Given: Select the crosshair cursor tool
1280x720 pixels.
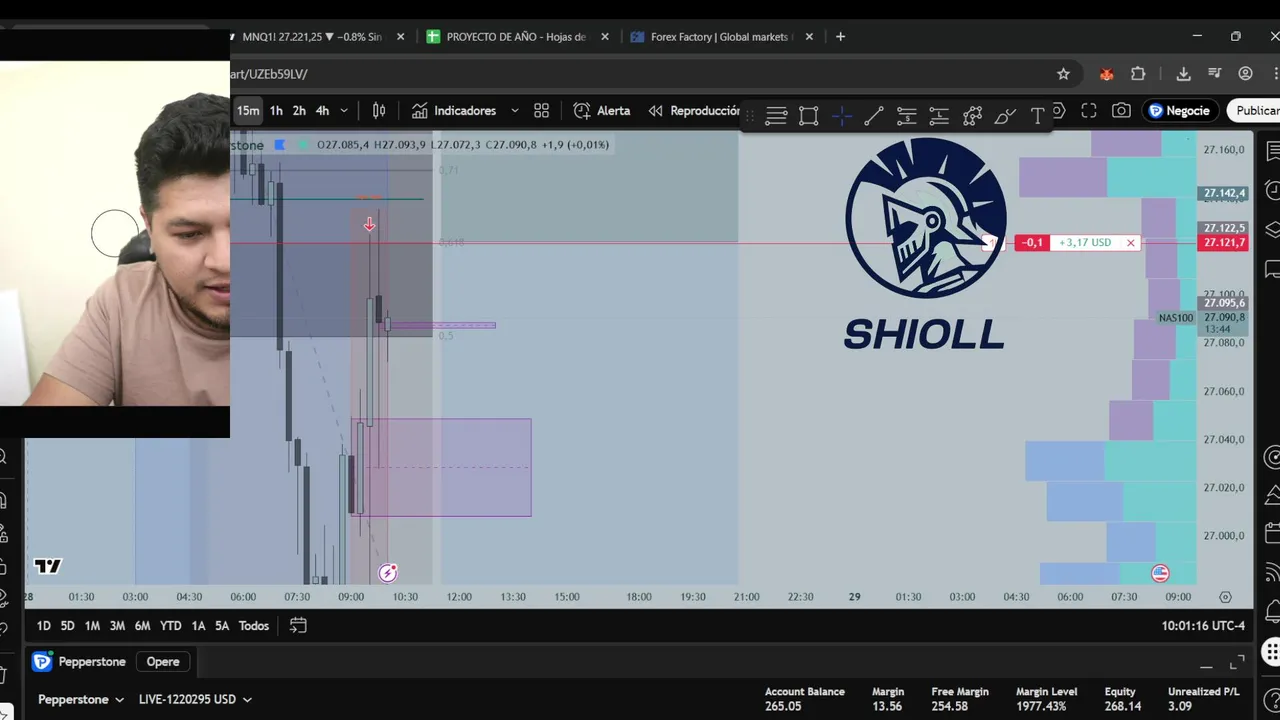Looking at the screenshot, I should pos(842,116).
